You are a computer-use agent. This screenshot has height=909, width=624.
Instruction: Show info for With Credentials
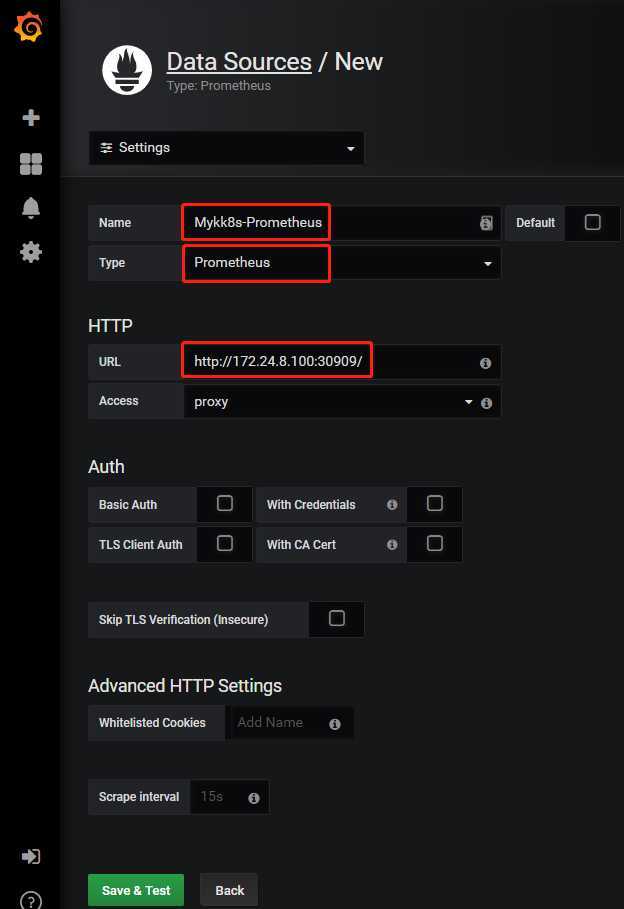pyautogui.click(x=392, y=505)
